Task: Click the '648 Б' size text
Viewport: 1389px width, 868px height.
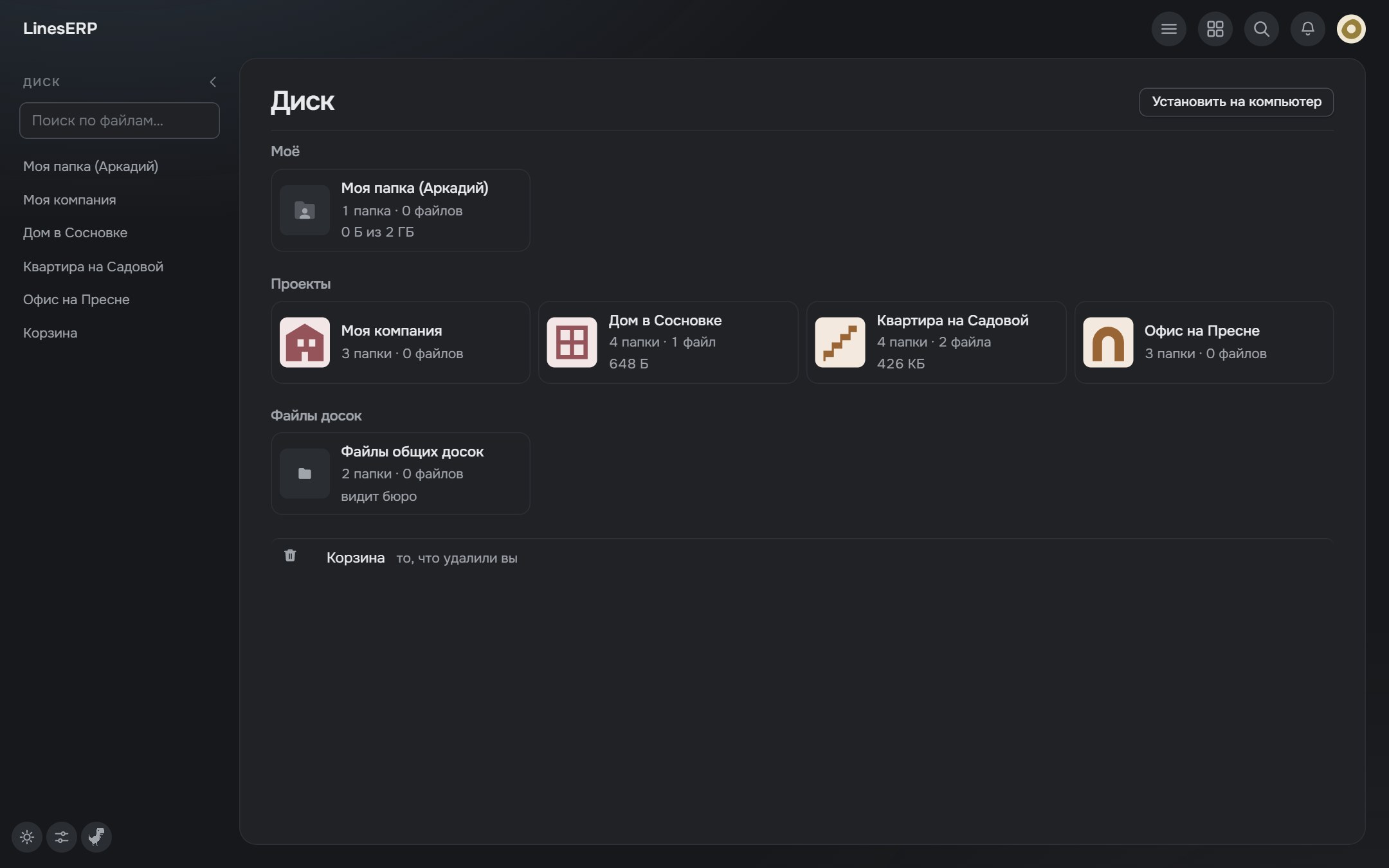Action: point(629,364)
